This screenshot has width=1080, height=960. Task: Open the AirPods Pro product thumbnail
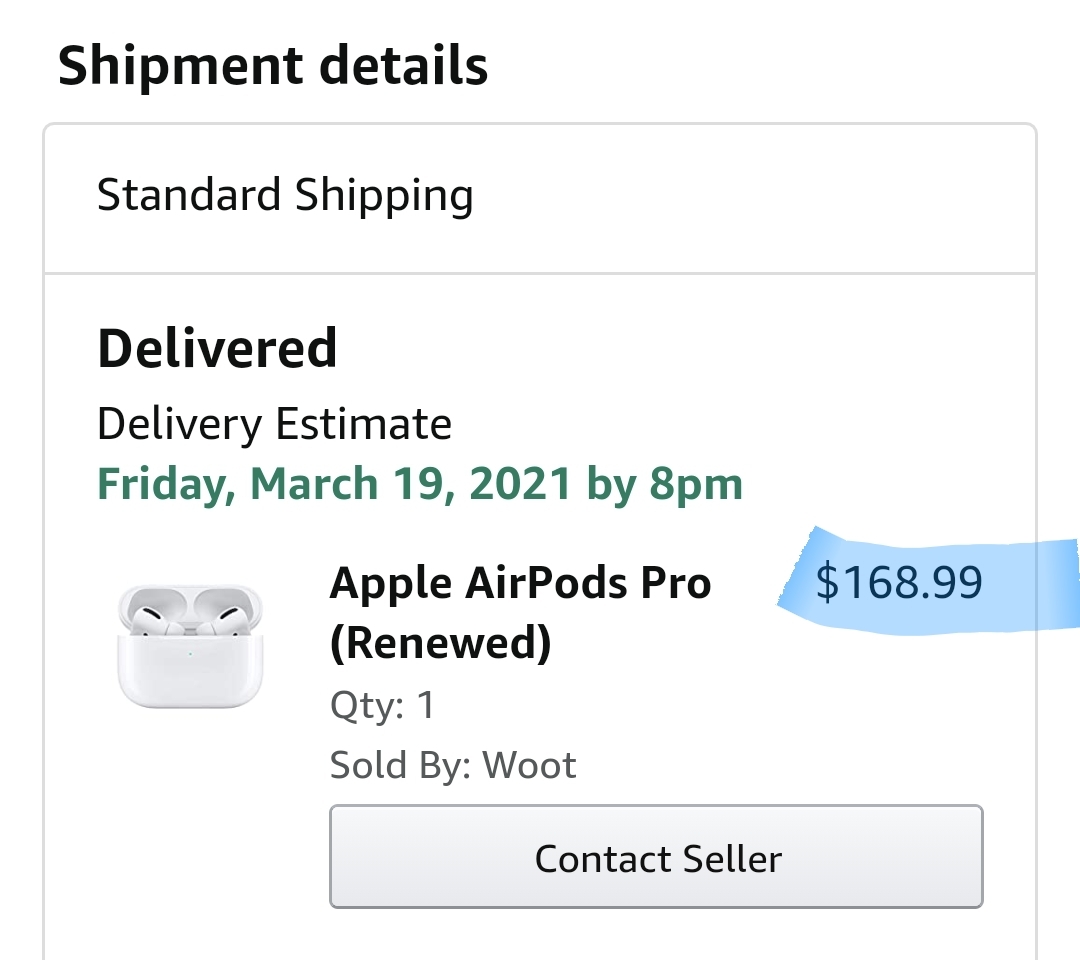[x=190, y=646]
